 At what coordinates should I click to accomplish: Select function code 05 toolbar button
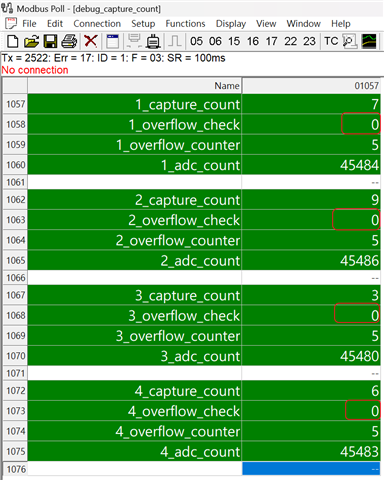[x=196, y=41]
